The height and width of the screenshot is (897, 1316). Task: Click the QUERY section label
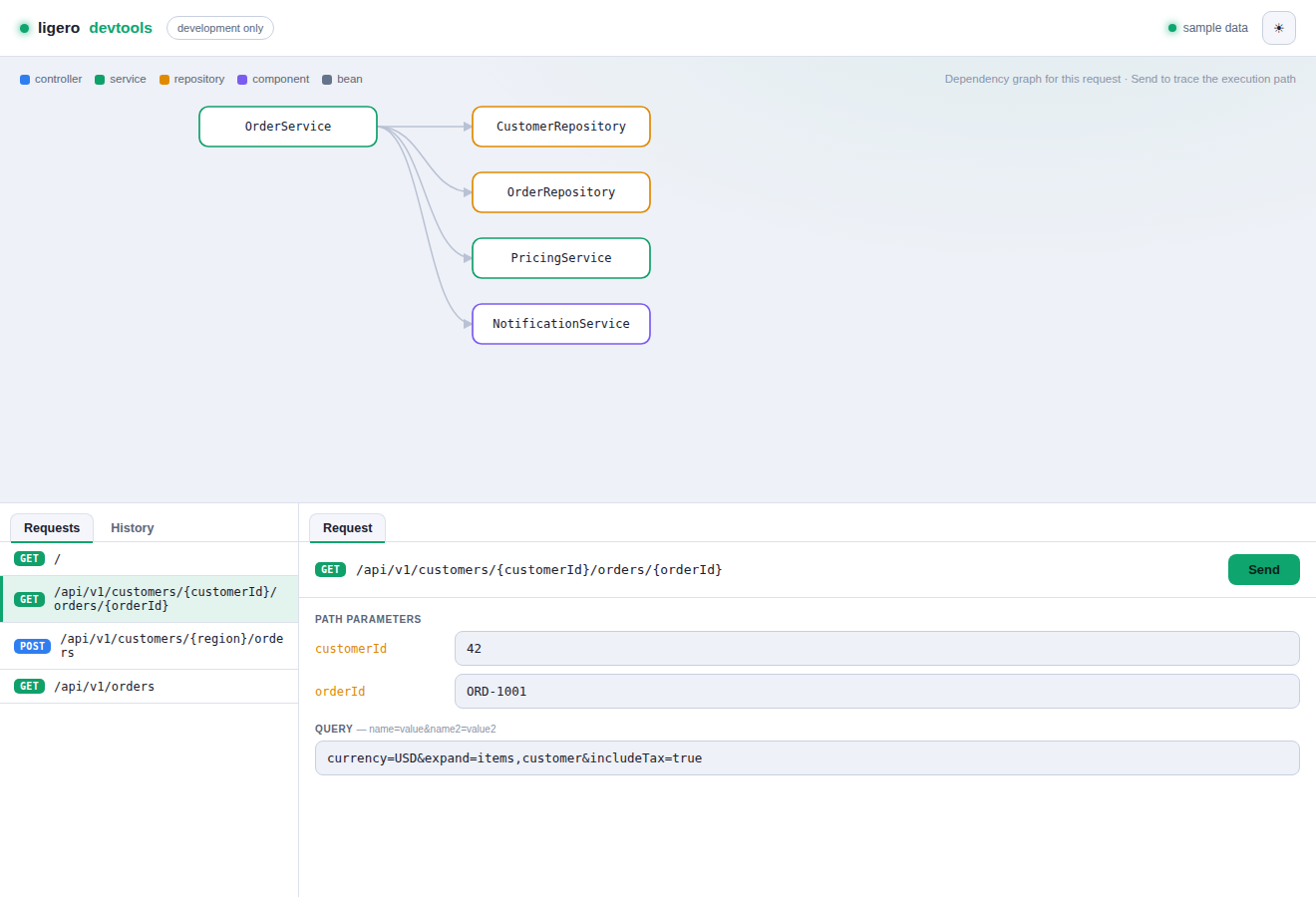(334, 729)
